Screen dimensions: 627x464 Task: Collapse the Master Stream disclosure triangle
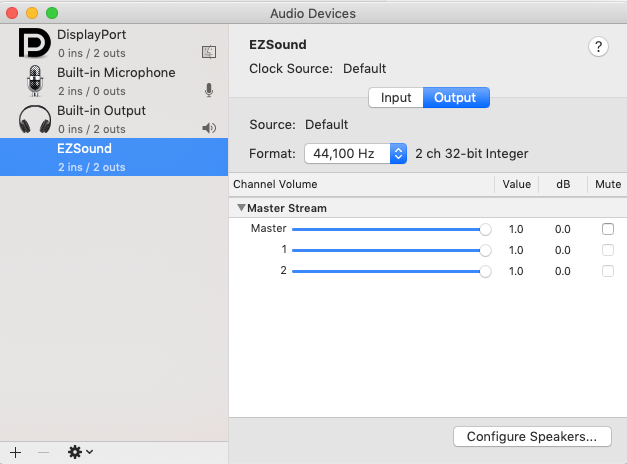241,208
